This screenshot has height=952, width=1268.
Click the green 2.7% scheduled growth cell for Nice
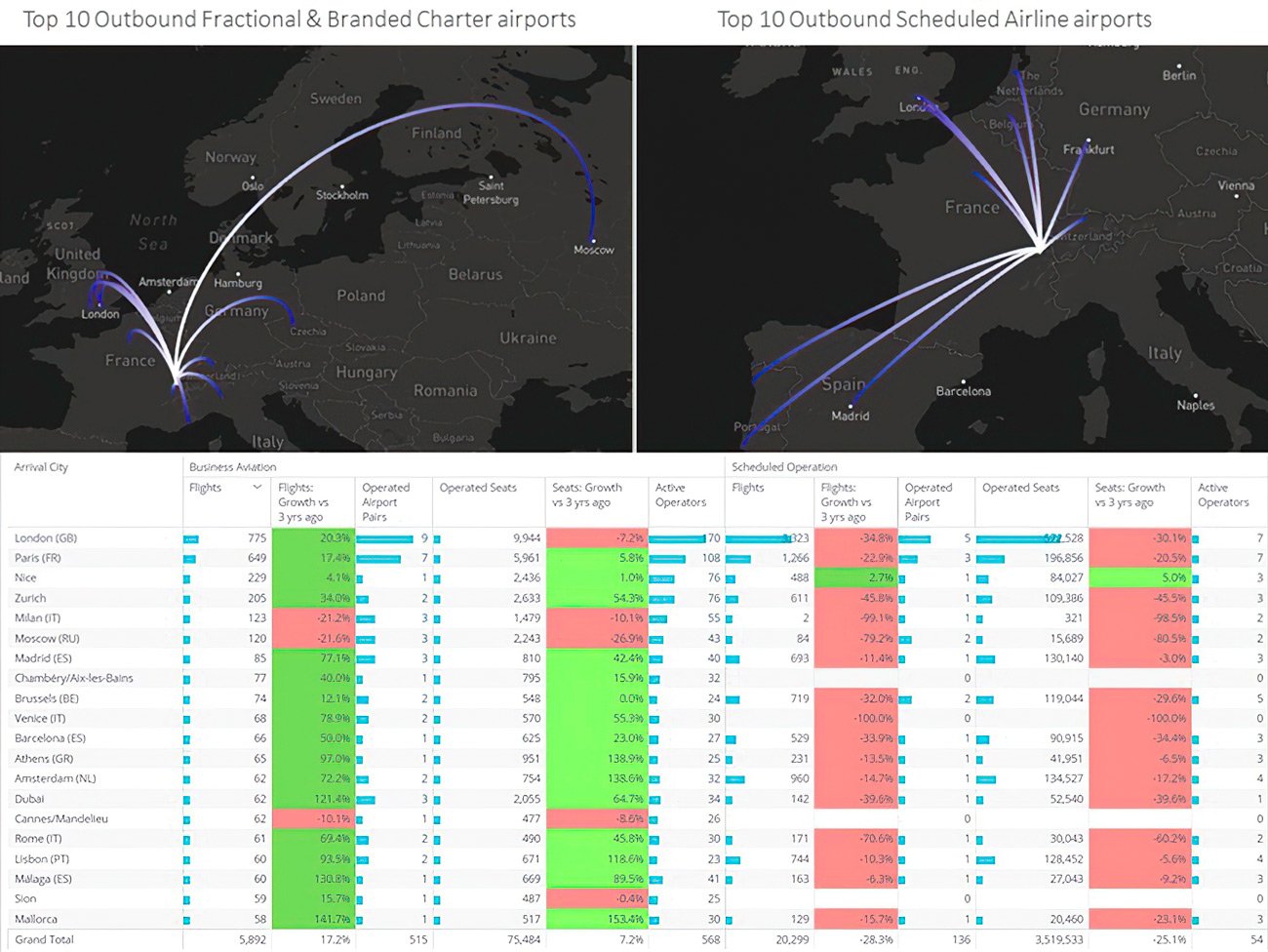tap(854, 578)
